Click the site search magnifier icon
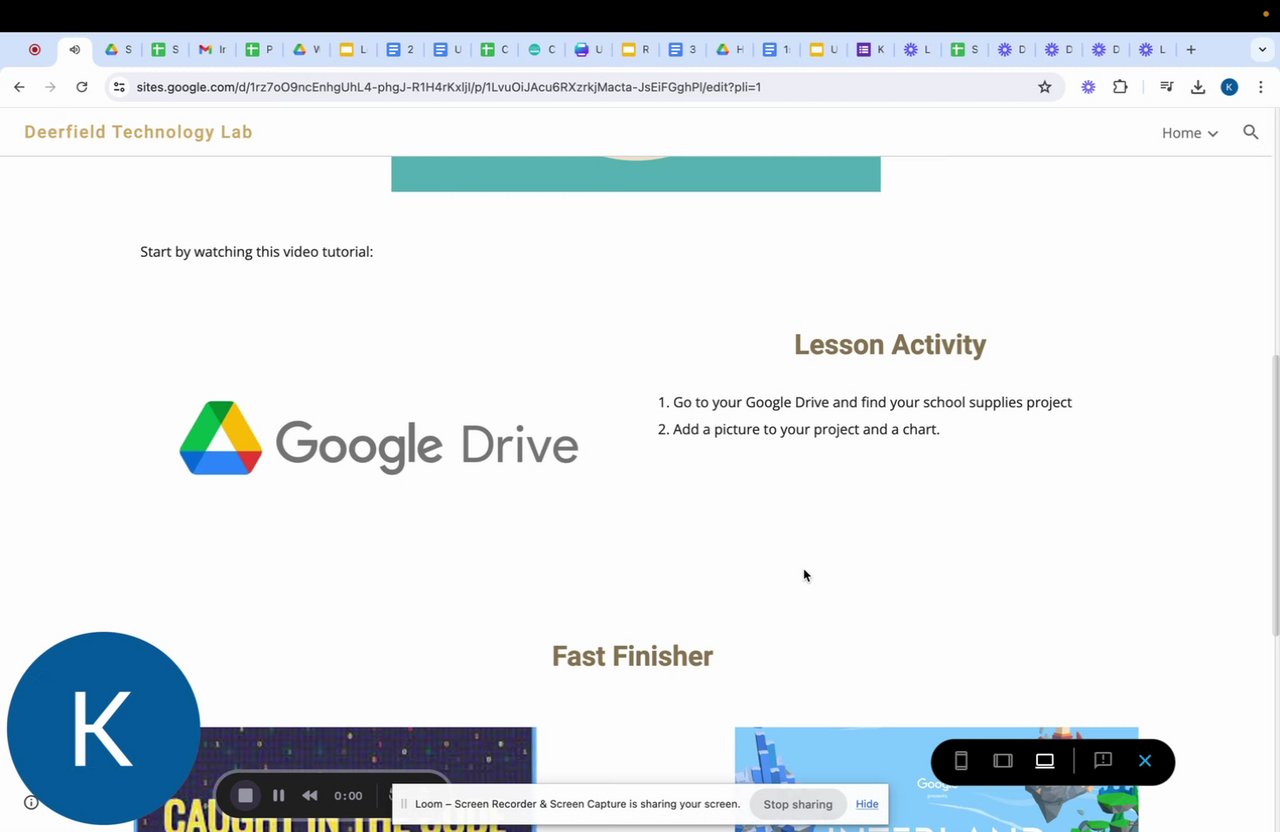Viewport: 1280px width, 832px height. click(x=1250, y=132)
